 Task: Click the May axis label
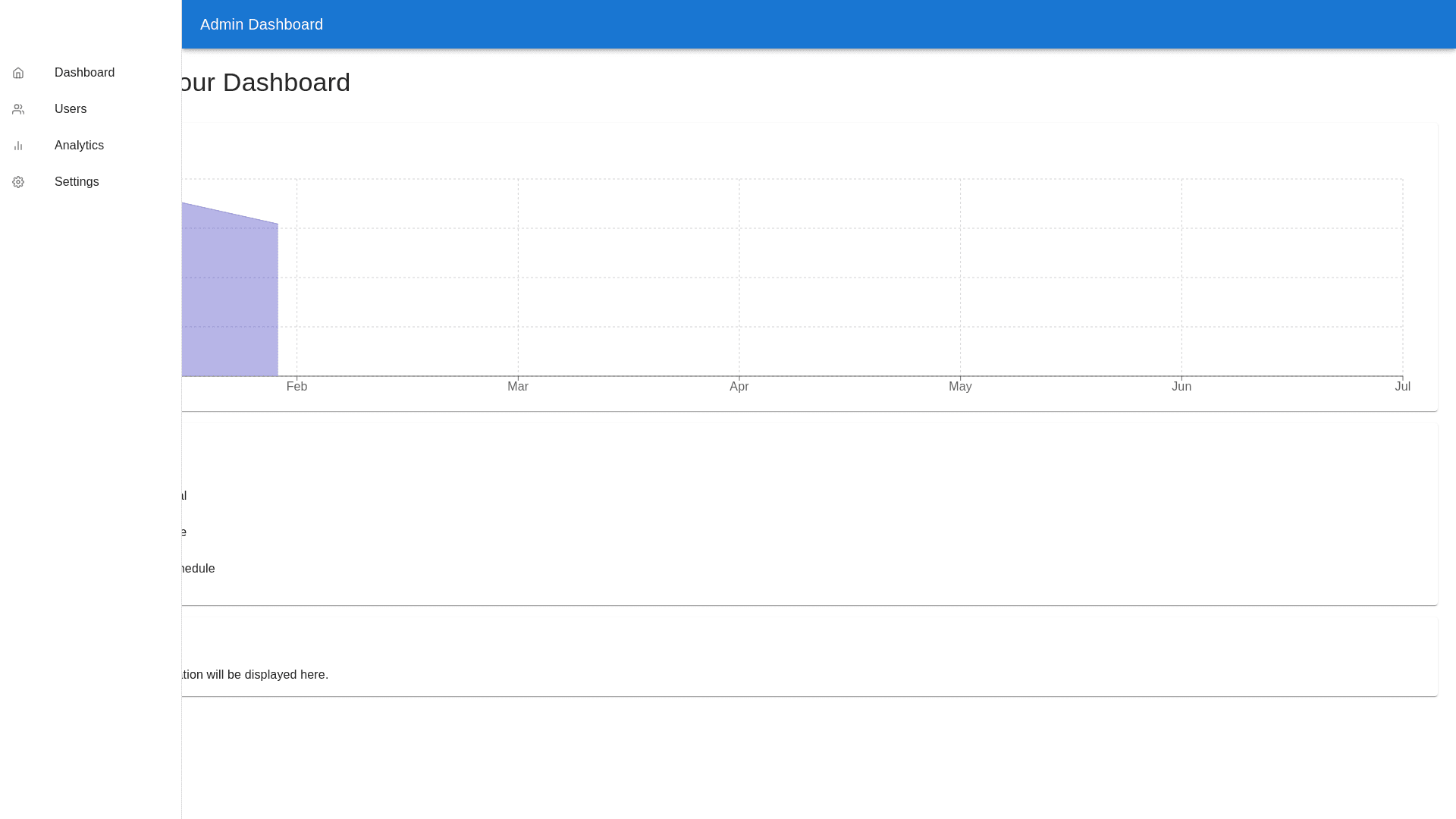tap(960, 387)
